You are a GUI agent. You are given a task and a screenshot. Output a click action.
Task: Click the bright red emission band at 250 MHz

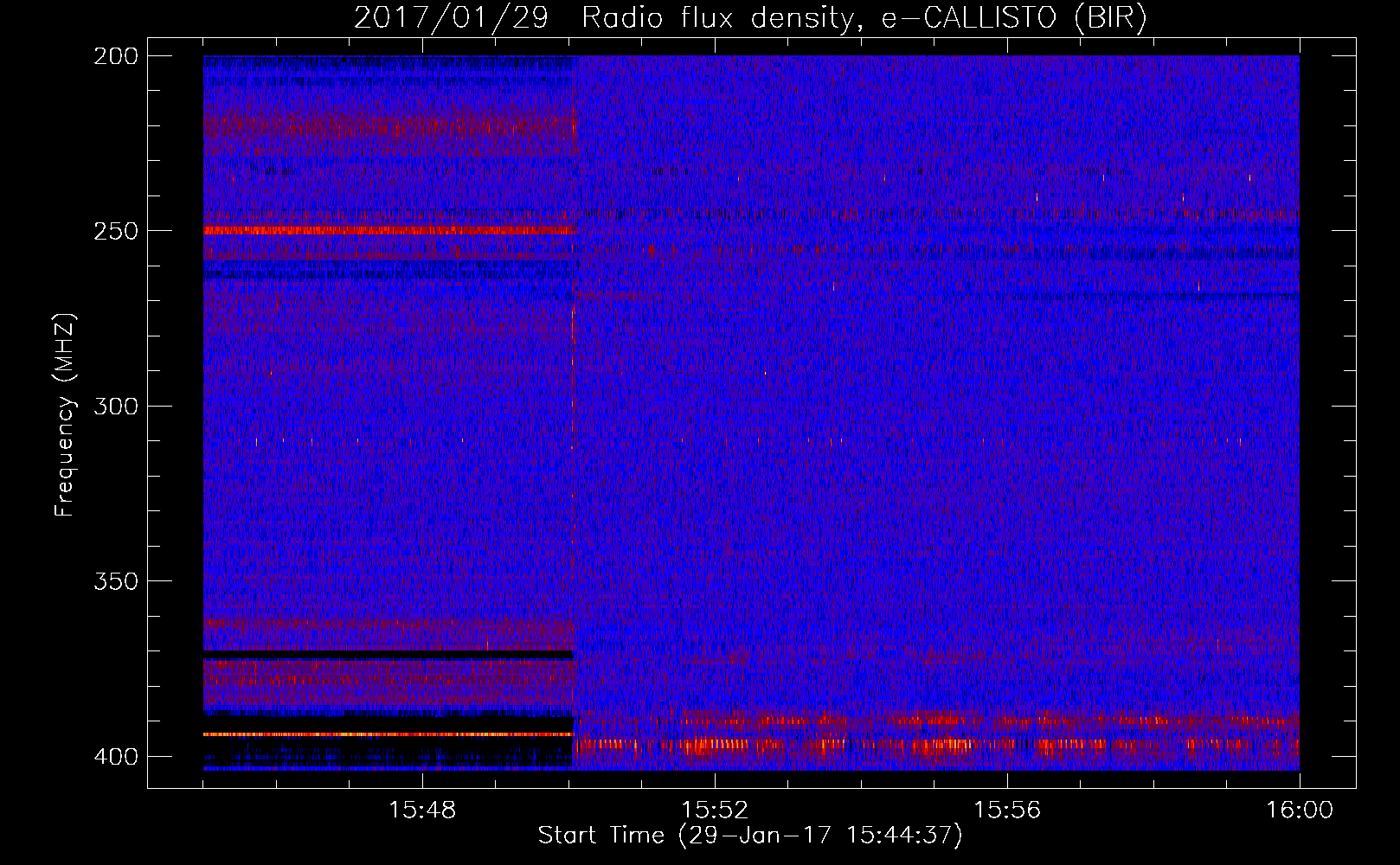point(389,231)
